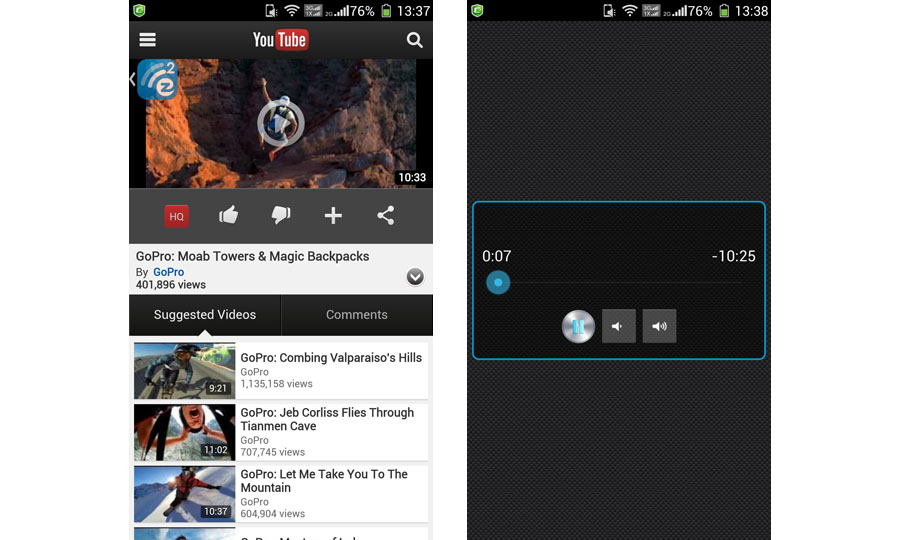The width and height of the screenshot is (900, 540).
Task: Dislike the video with thumbs down
Action: pyautogui.click(x=281, y=216)
